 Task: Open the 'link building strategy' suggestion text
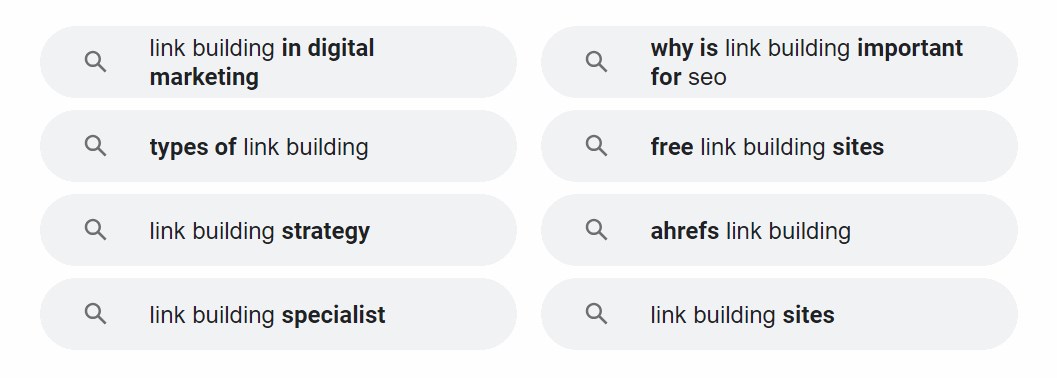260,231
